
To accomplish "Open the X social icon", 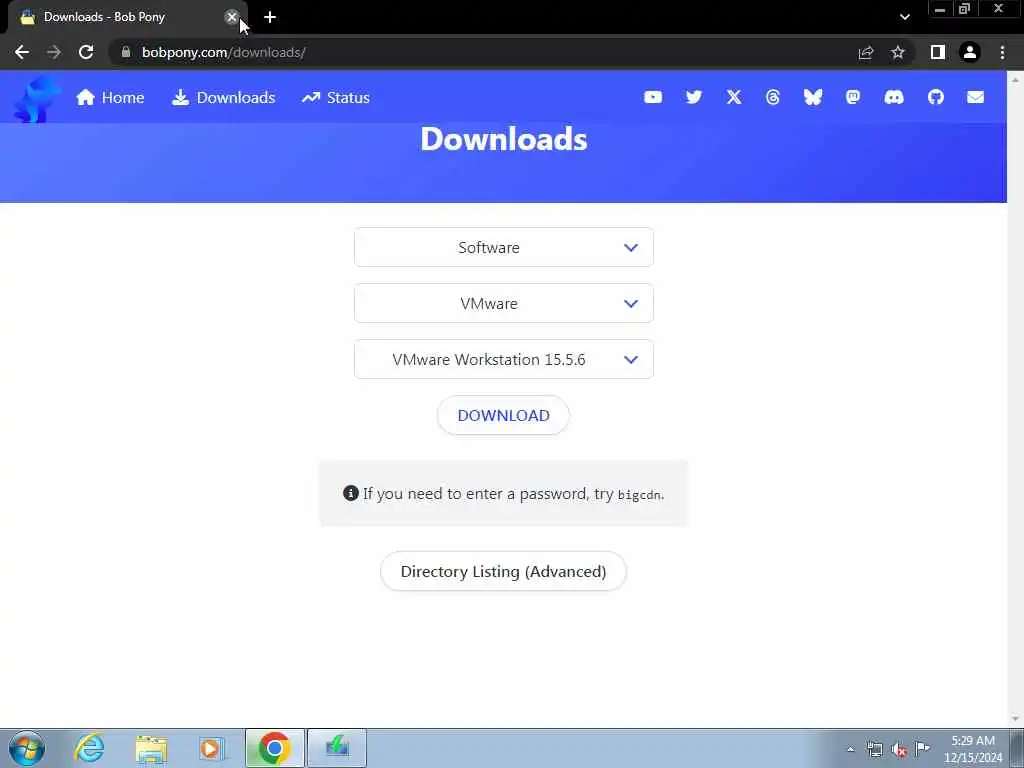I will (733, 97).
